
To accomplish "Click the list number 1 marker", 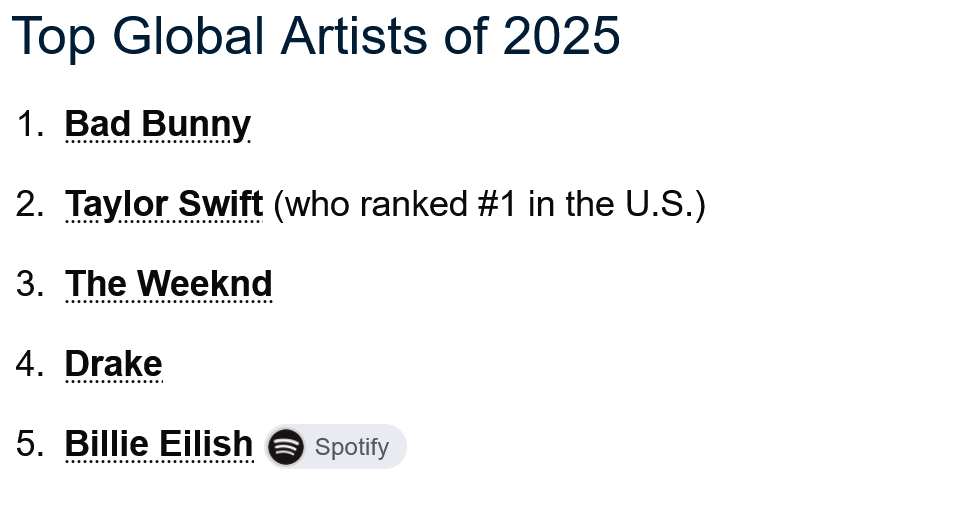I will 30,124.
